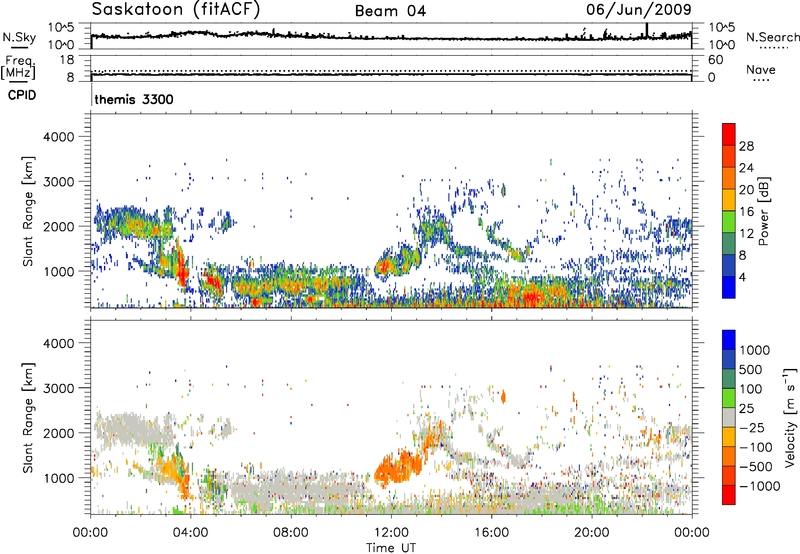Image resolution: width=800 pixels, height=554 pixels.
Task: Click the '12' label on power colorbar
Action: (746, 234)
